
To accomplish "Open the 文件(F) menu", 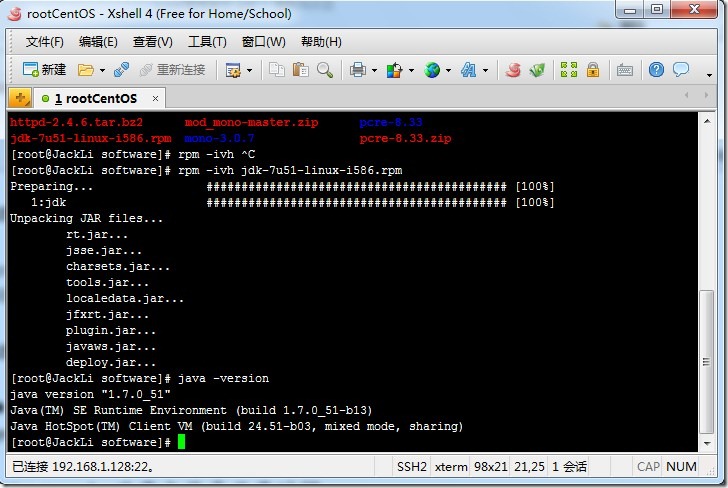I will coord(45,42).
